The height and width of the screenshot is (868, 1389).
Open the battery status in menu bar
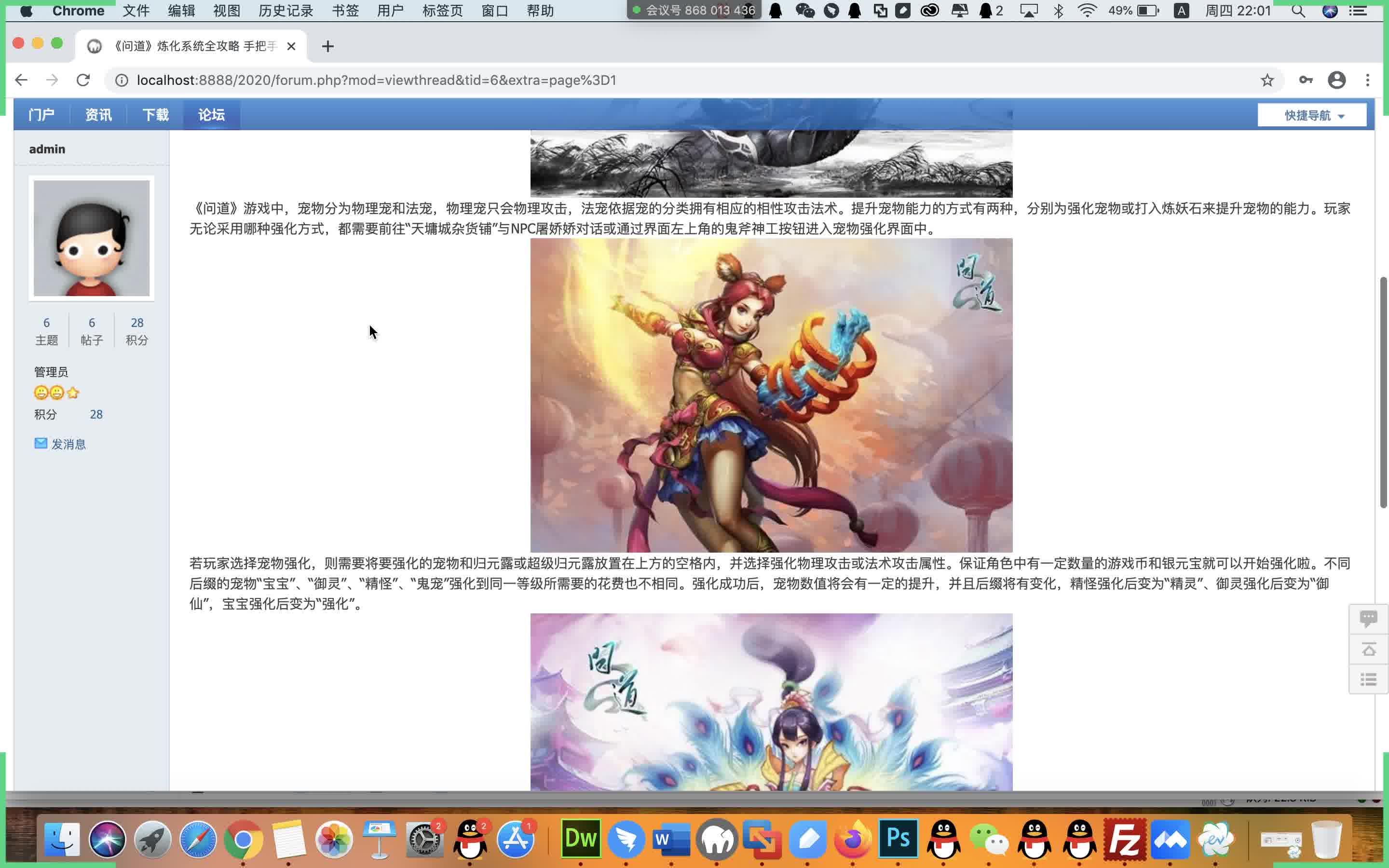pyautogui.click(x=1133, y=11)
